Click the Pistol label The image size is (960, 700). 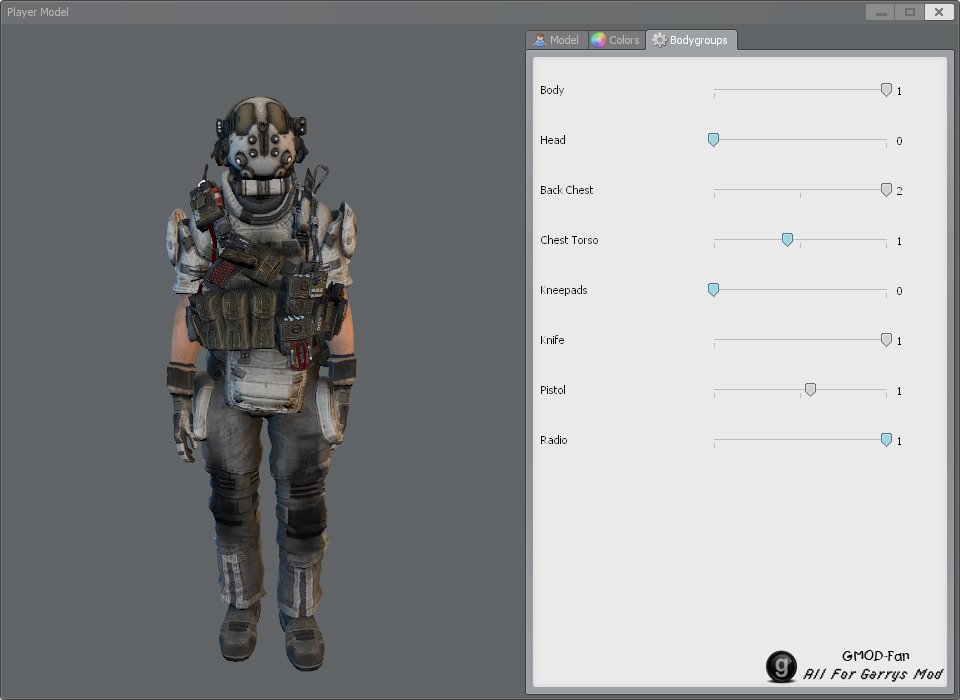[x=552, y=390]
